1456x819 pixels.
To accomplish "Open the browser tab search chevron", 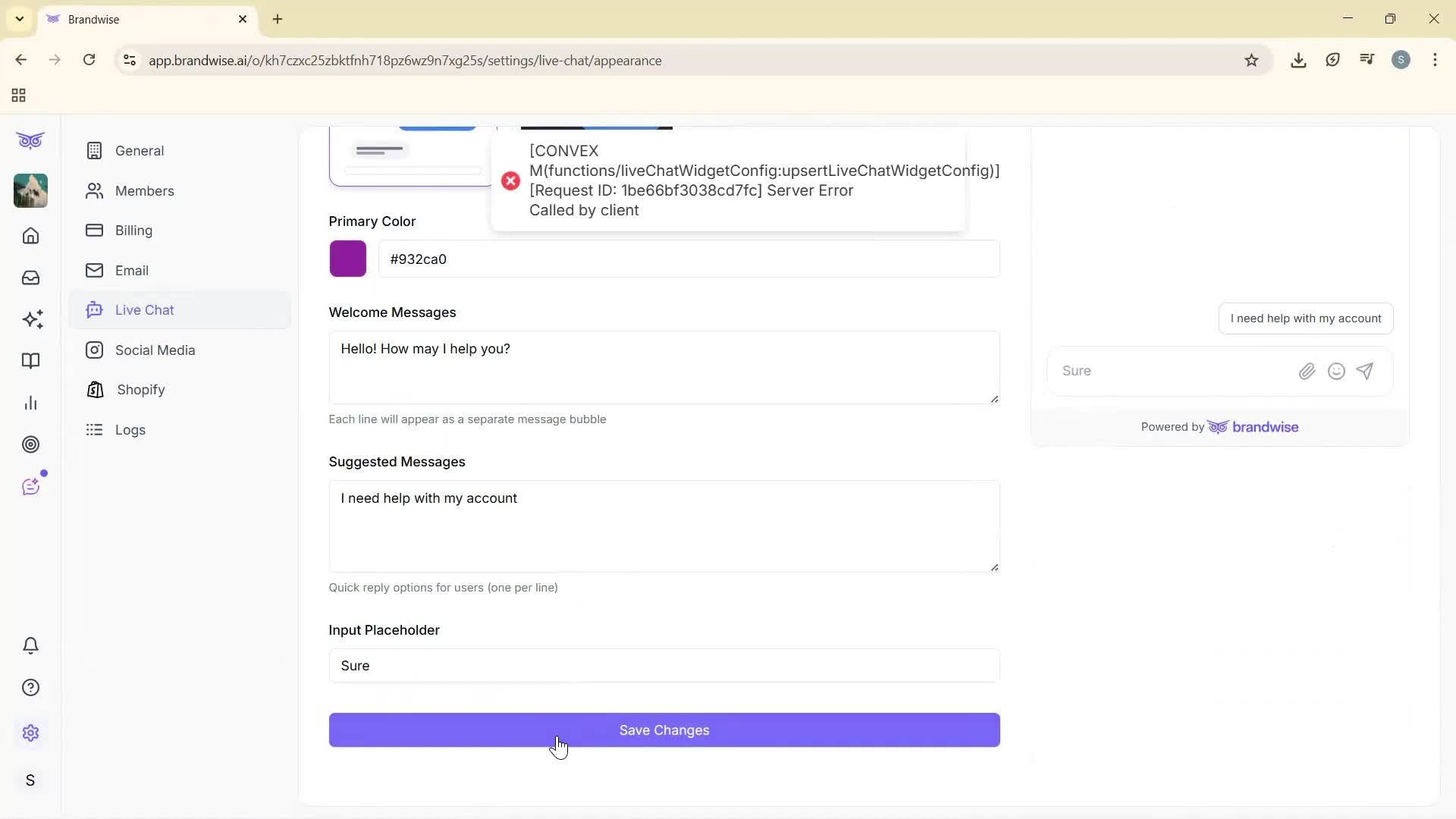I will (x=19, y=19).
